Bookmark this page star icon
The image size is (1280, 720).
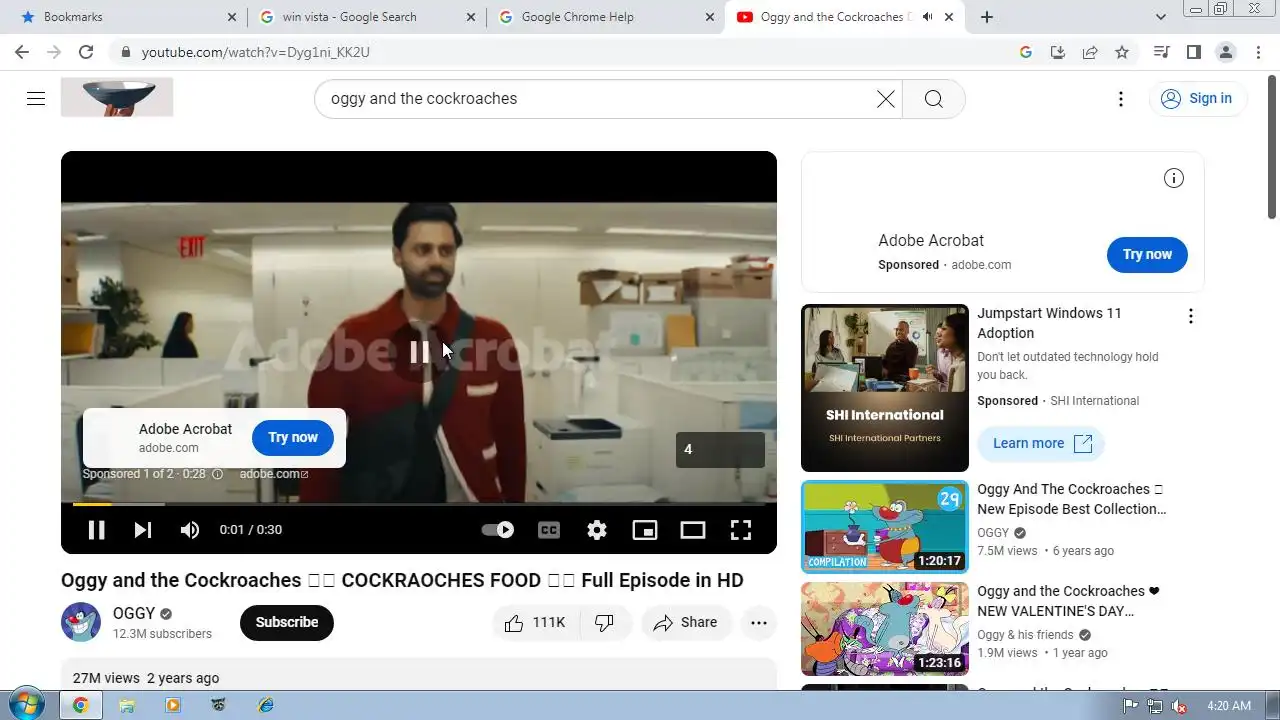coord(1122,52)
